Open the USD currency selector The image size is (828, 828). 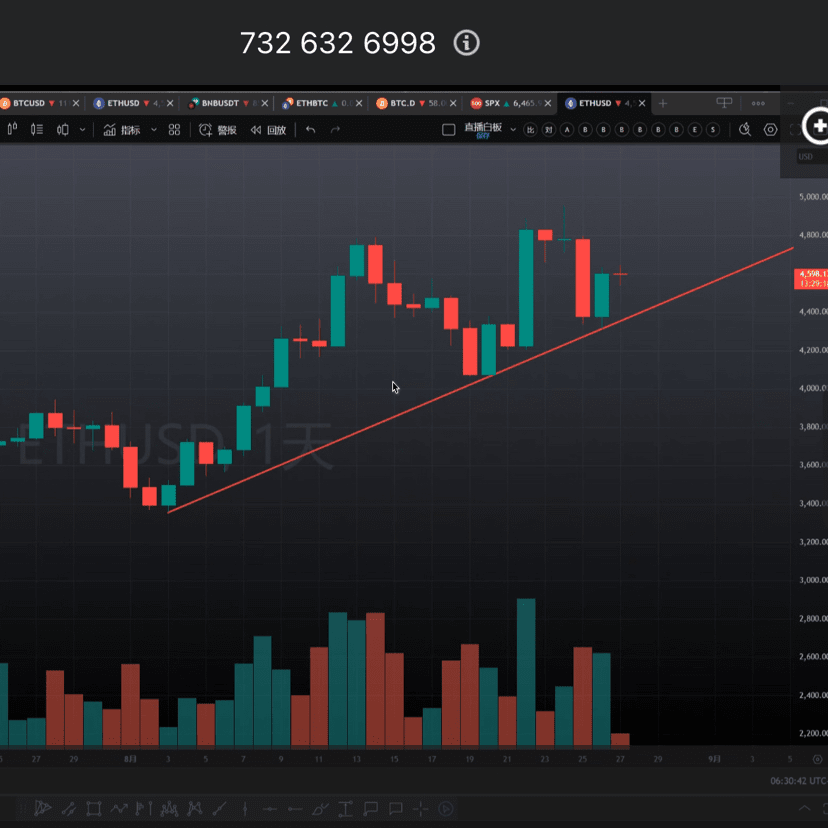[x=805, y=157]
